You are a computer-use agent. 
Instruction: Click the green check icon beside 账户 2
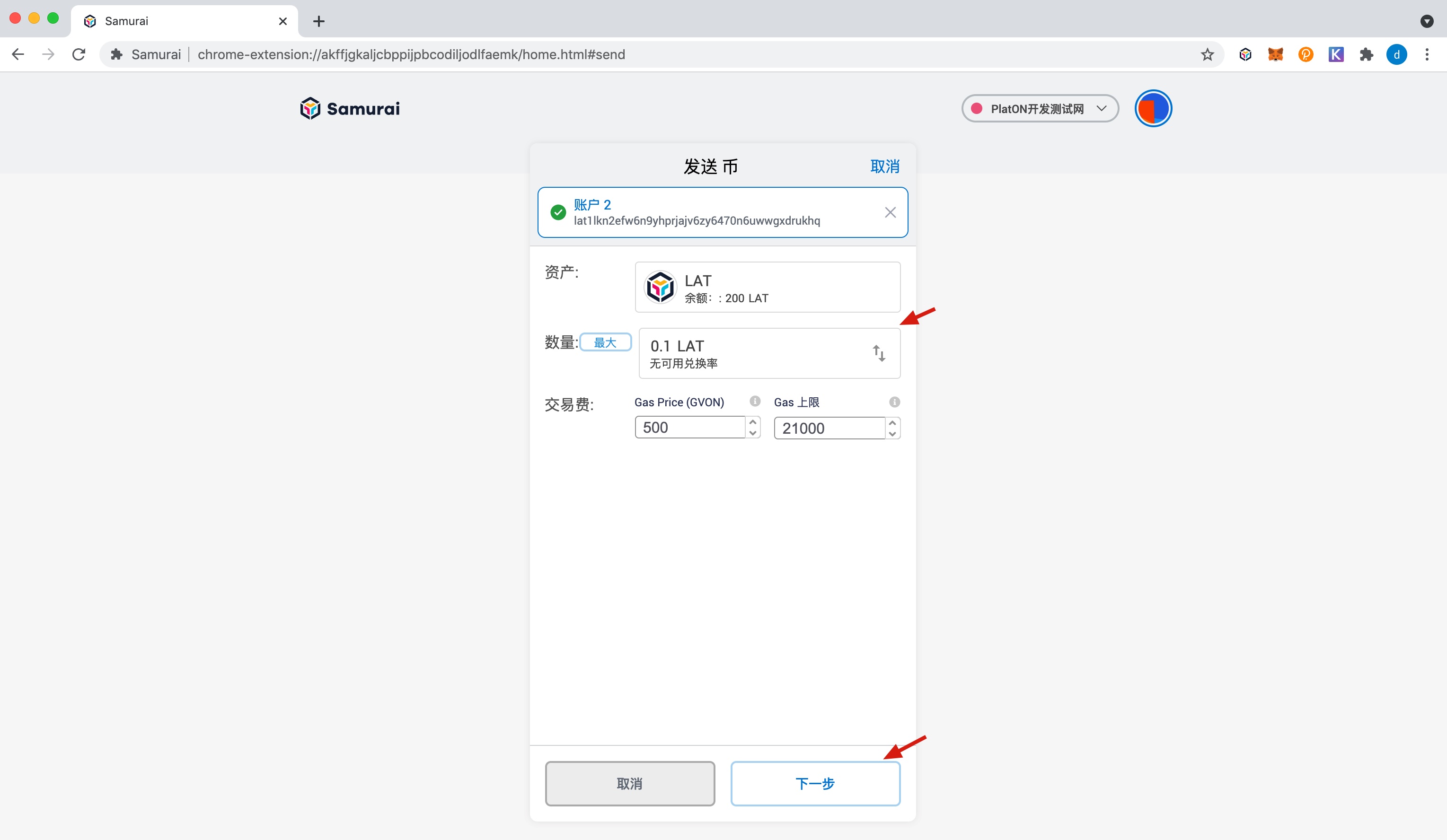pyautogui.click(x=557, y=212)
